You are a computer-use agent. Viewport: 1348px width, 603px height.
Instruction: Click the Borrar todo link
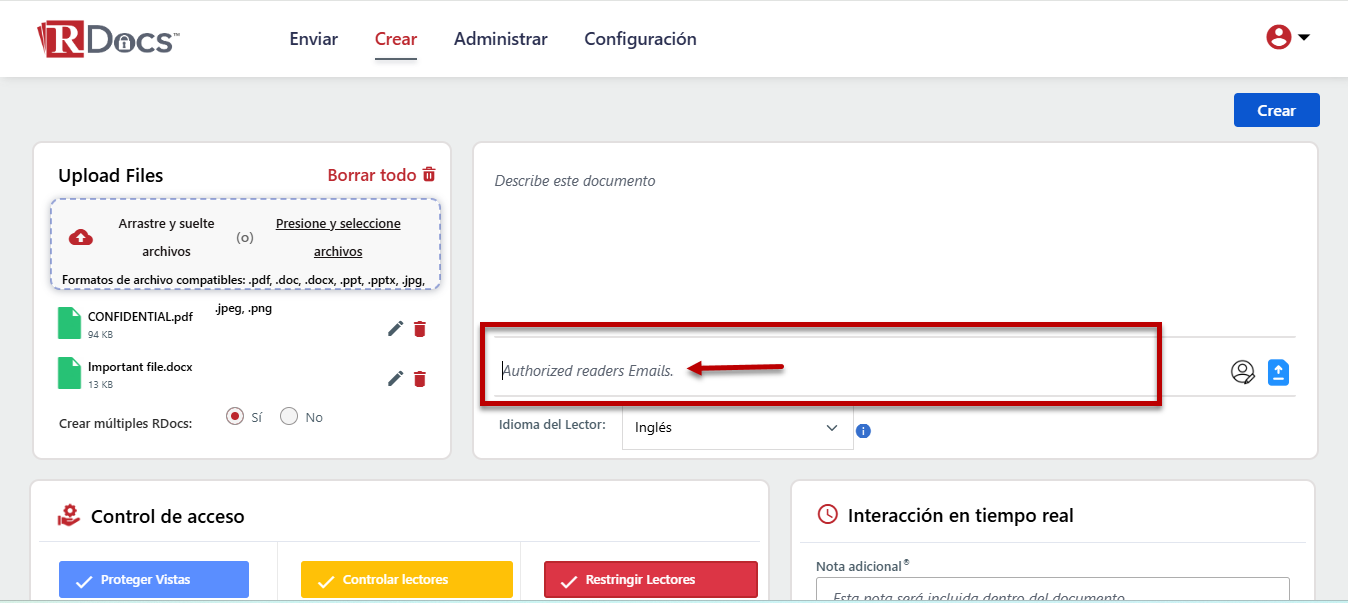pos(381,175)
